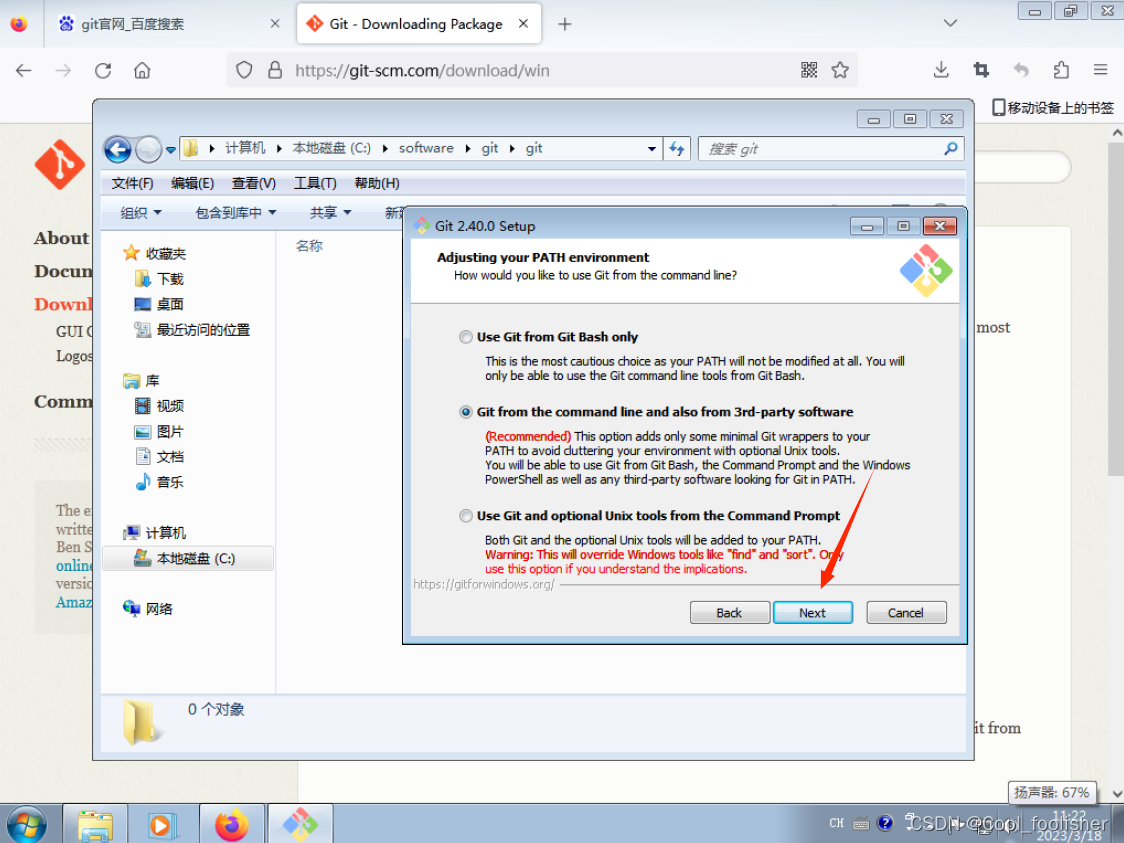Click Back in Git Setup dialog
This screenshot has width=1124, height=843.
click(729, 613)
